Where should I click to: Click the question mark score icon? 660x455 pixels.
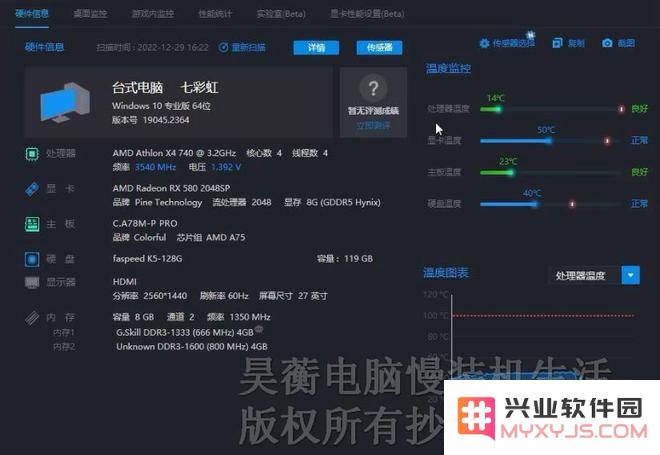(x=373, y=88)
